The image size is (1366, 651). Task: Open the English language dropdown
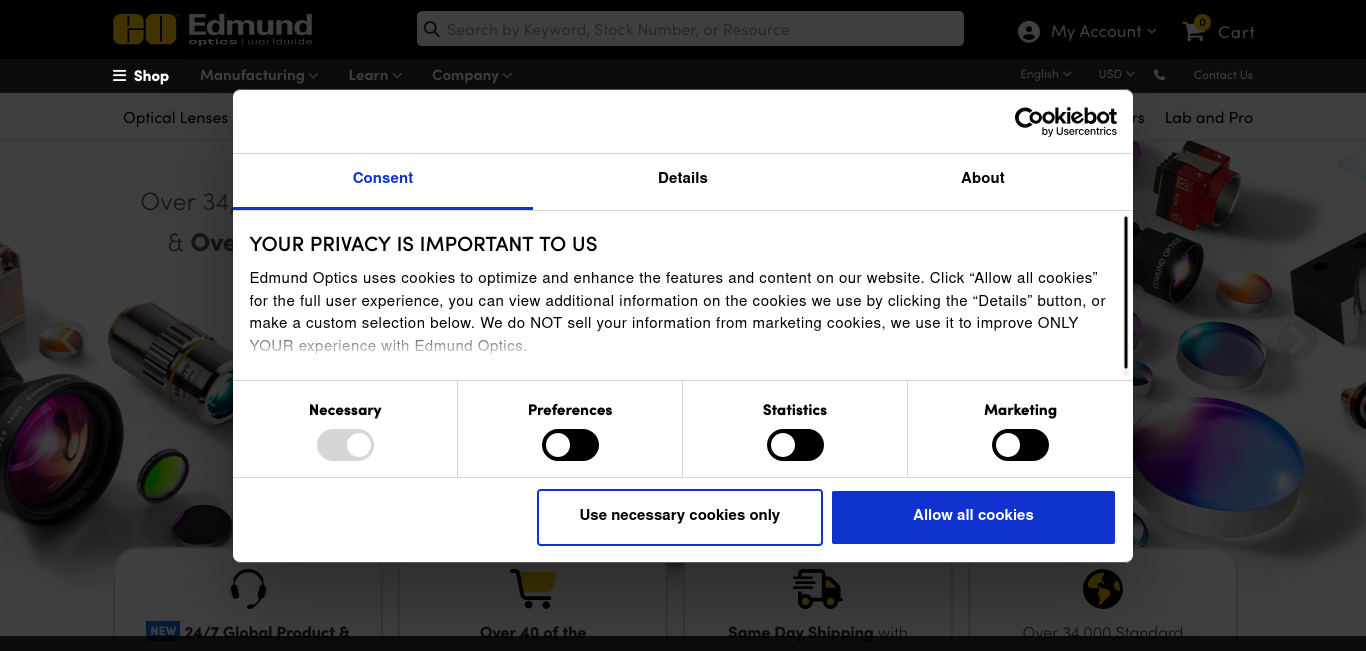tap(1046, 74)
